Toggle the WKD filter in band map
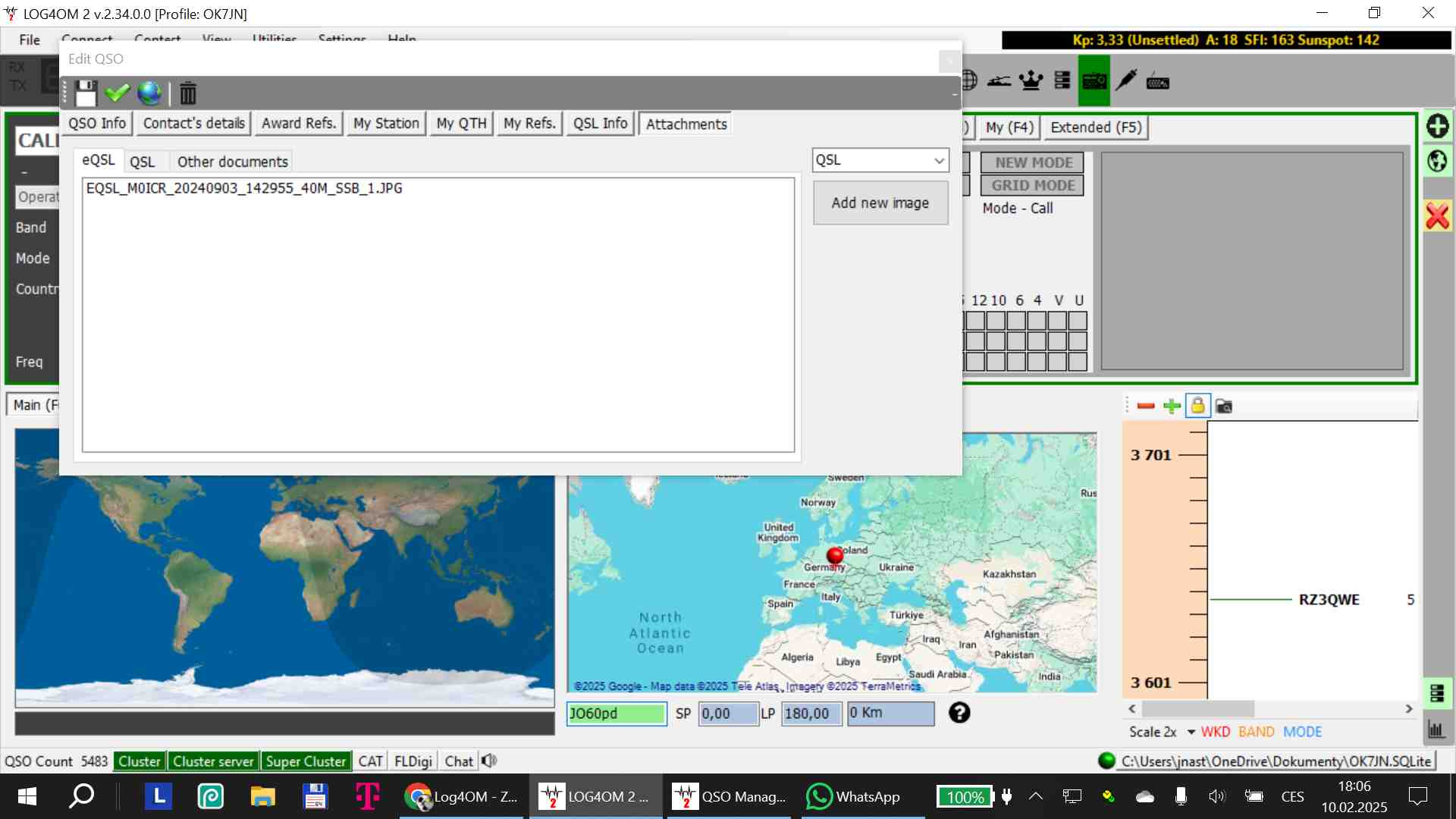1456x819 pixels. click(1216, 732)
